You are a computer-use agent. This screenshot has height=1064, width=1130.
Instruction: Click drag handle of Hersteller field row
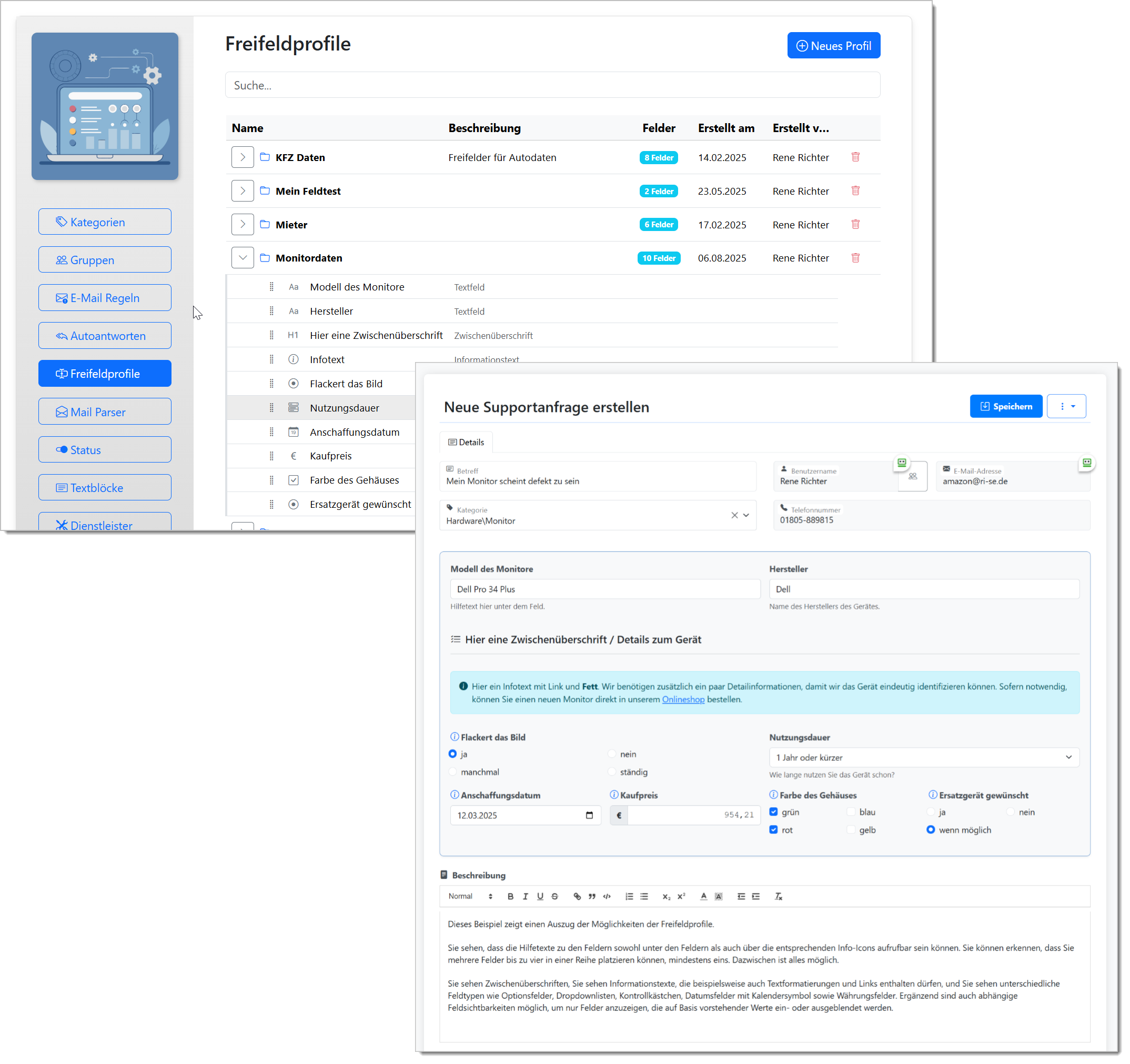pos(271,311)
